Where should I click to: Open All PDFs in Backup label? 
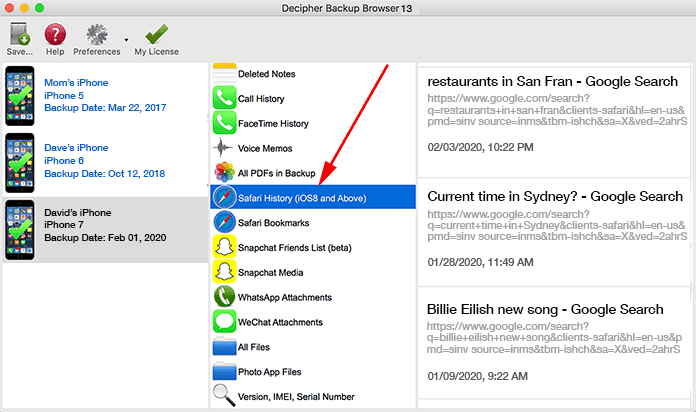(277, 173)
